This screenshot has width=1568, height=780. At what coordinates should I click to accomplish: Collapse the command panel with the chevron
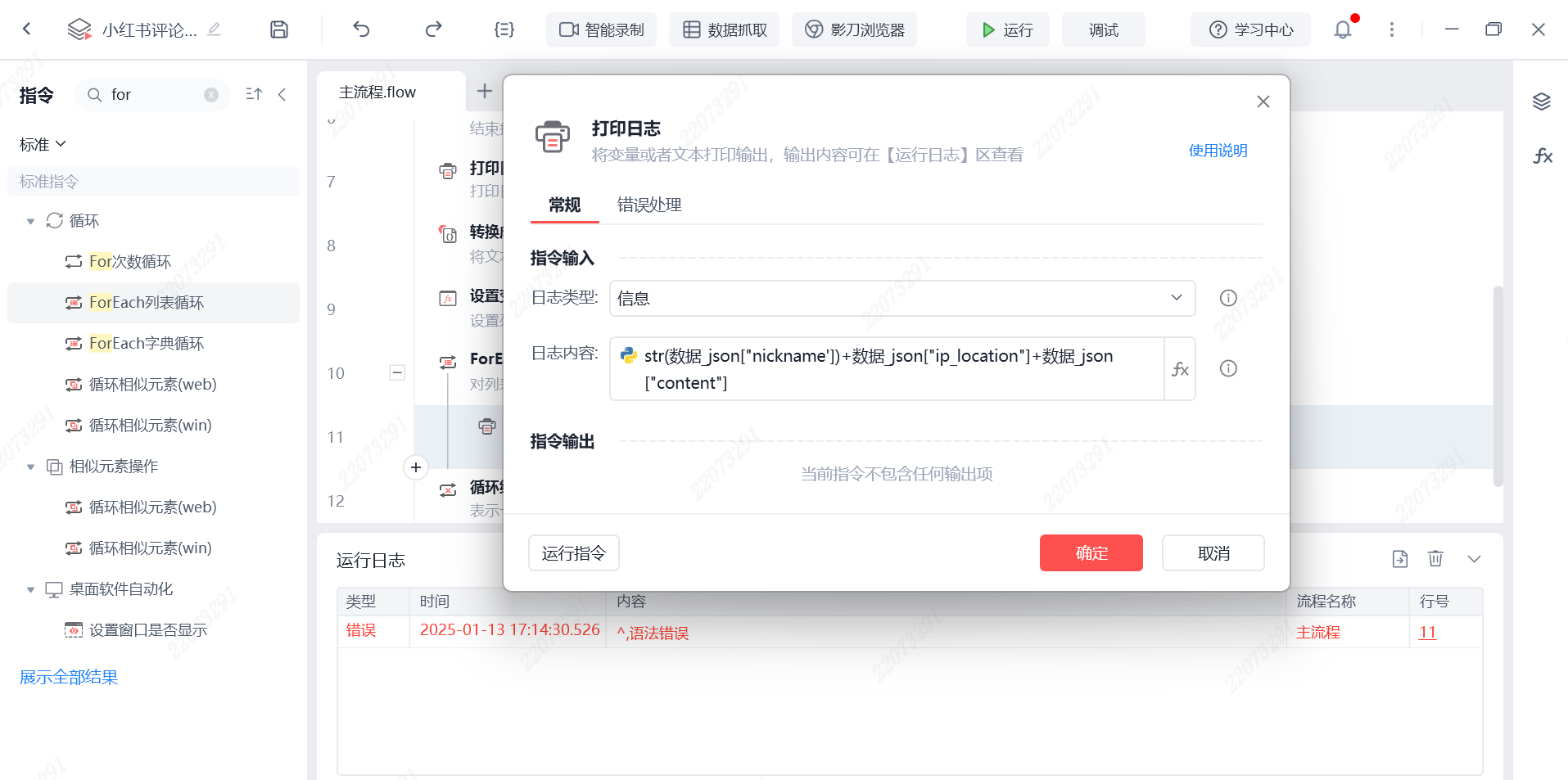pyautogui.click(x=282, y=95)
